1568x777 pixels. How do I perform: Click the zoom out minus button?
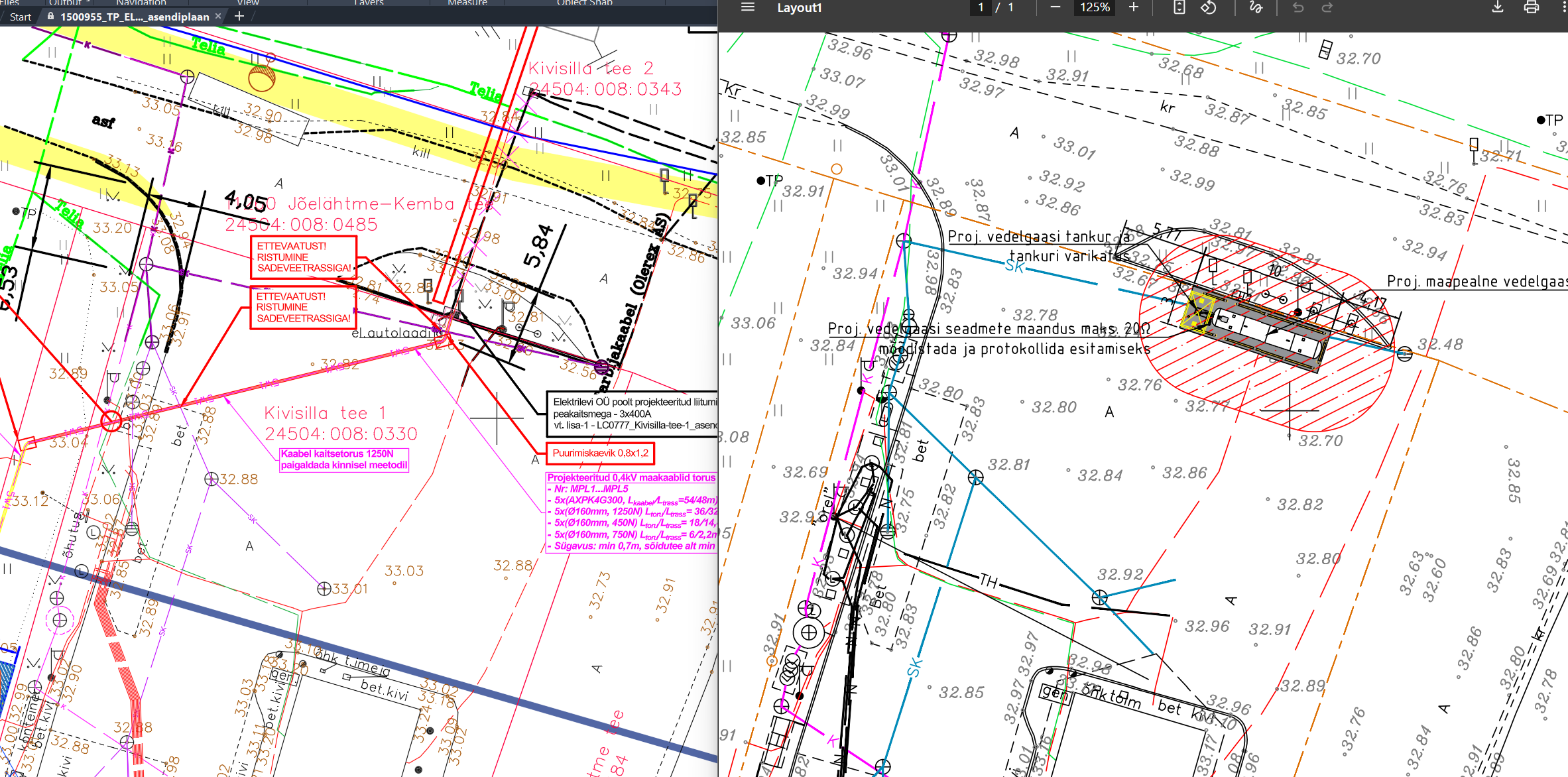(x=1055, y=7)
